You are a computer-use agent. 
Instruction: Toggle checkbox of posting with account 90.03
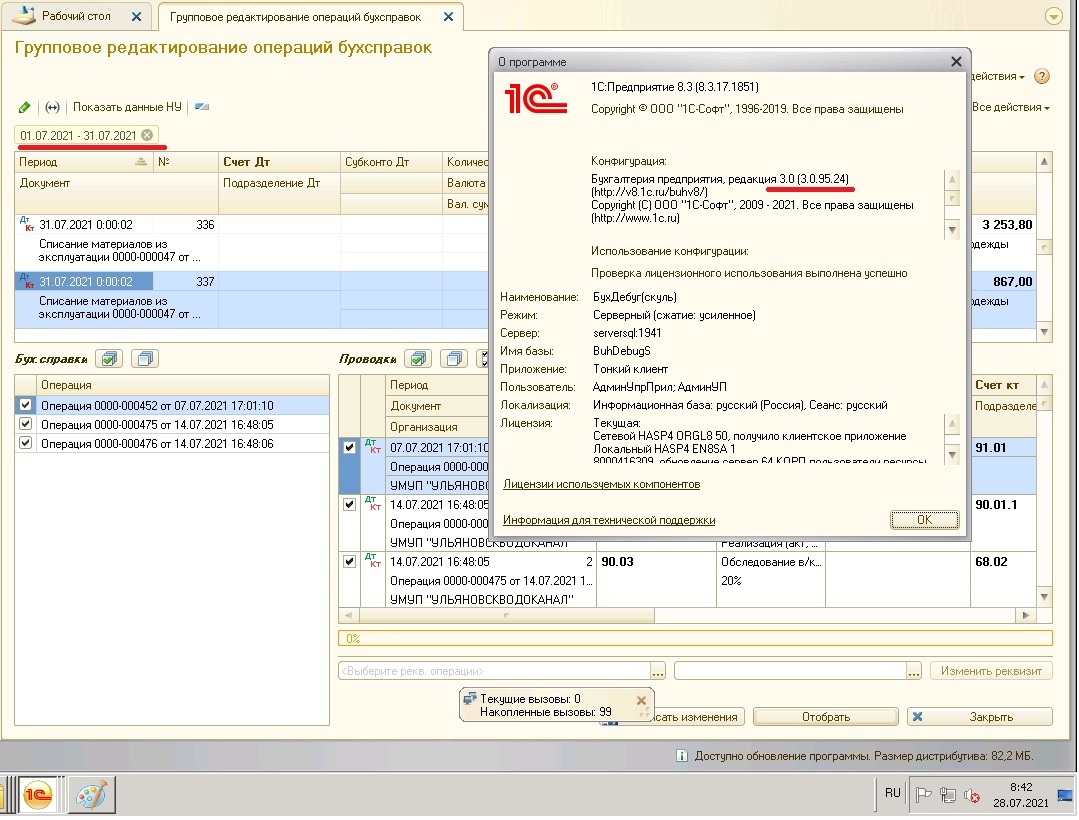(x=350, y=561)
